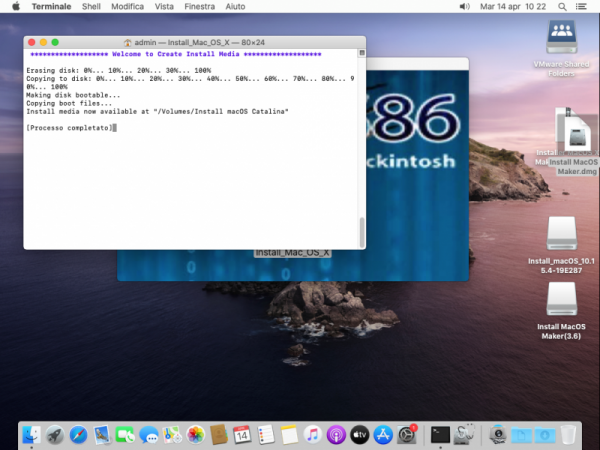Open Disk Utility from the Dock
Screen dimensions: 600x450
click(464, 435)
